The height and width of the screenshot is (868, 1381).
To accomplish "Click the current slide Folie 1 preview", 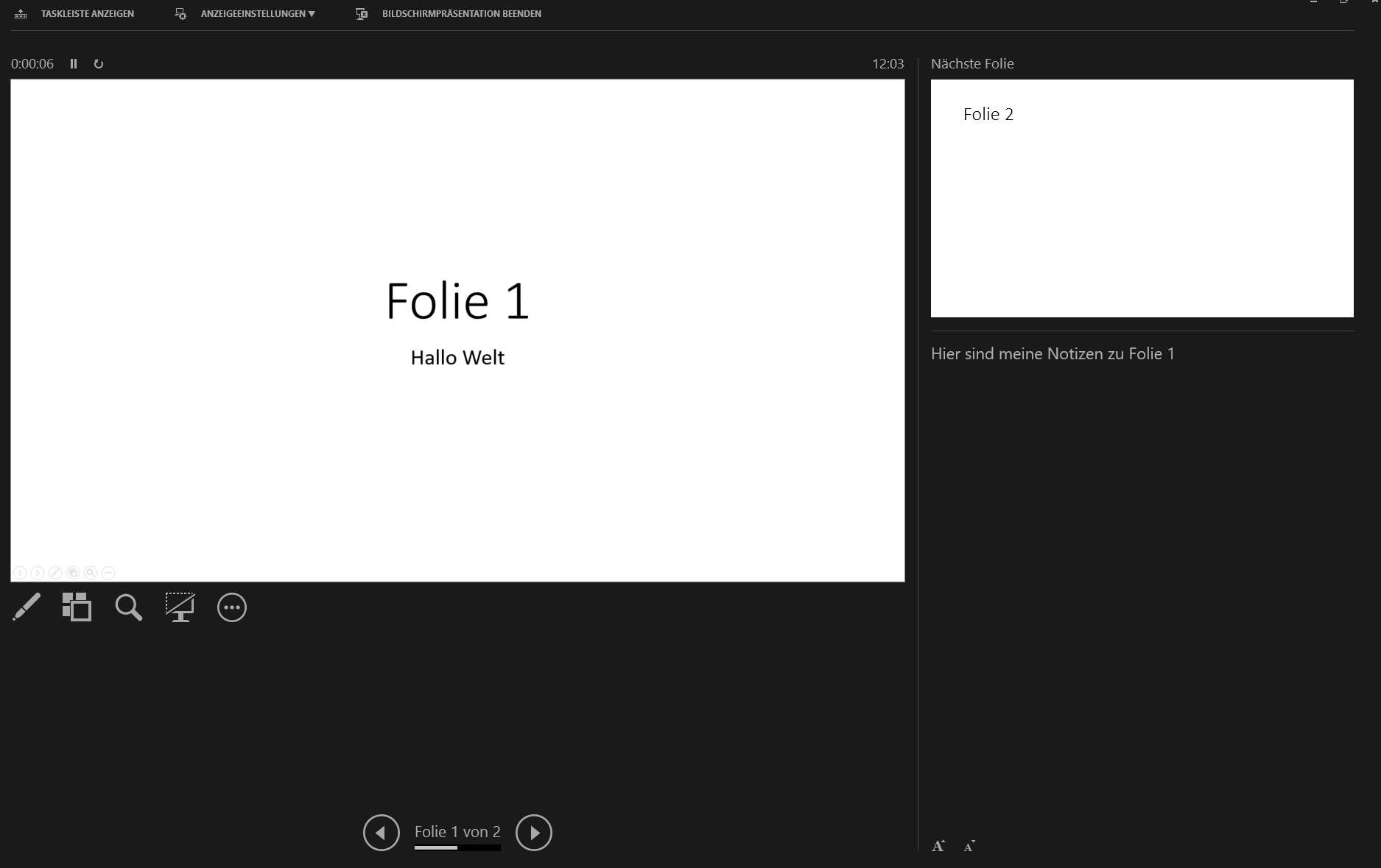I will [457, 330].
